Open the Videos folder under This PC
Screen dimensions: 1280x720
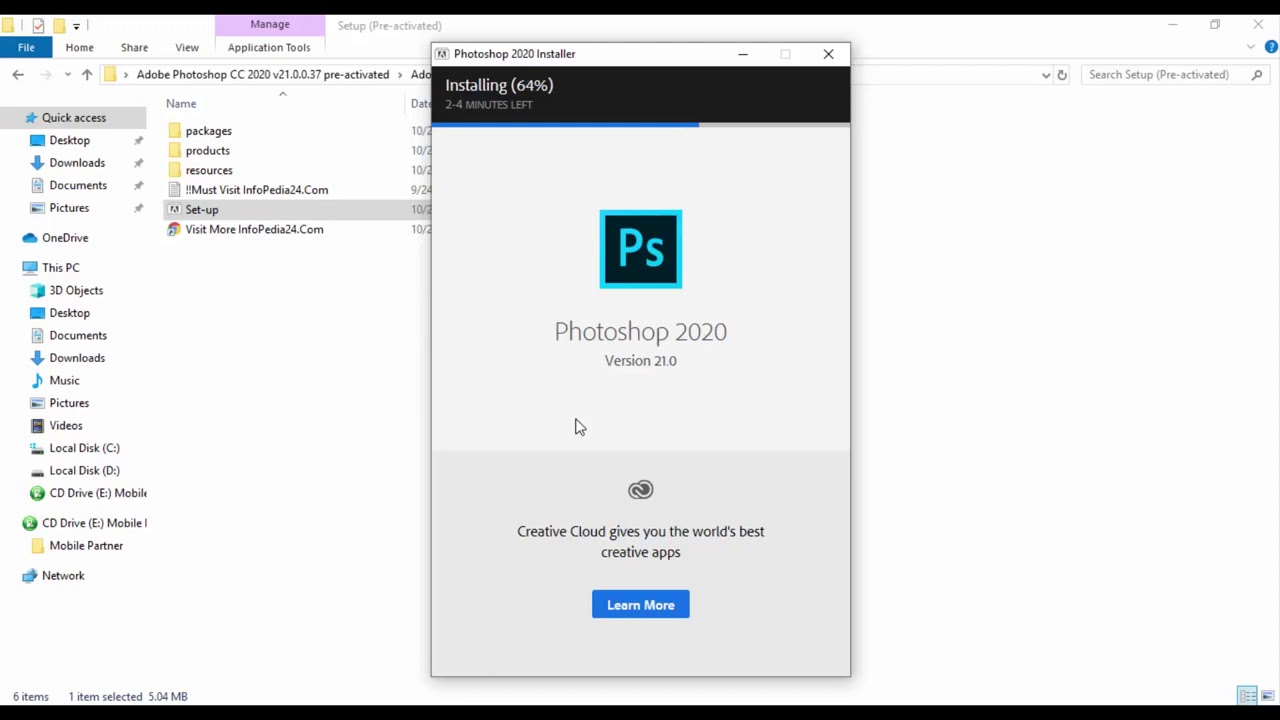point(66,426)
